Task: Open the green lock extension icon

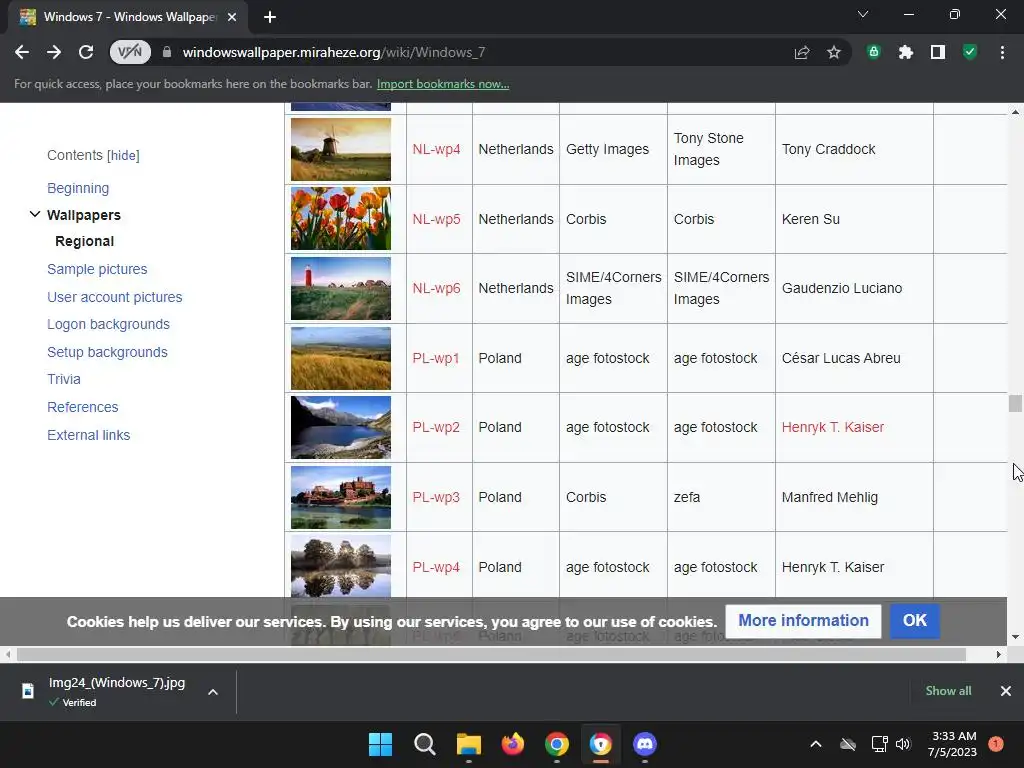Action: (x=874, y=52)
